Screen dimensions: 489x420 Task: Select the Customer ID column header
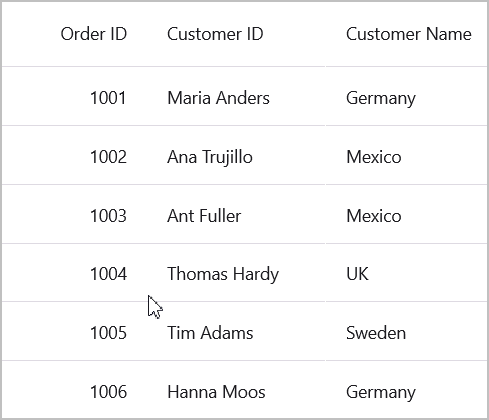click(236, 34)
